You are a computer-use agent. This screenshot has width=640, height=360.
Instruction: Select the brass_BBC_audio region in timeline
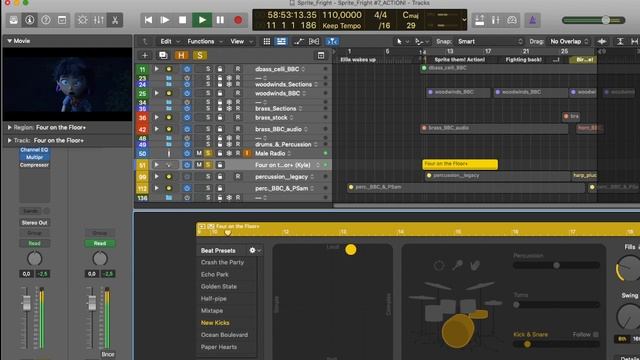[494, 129]
